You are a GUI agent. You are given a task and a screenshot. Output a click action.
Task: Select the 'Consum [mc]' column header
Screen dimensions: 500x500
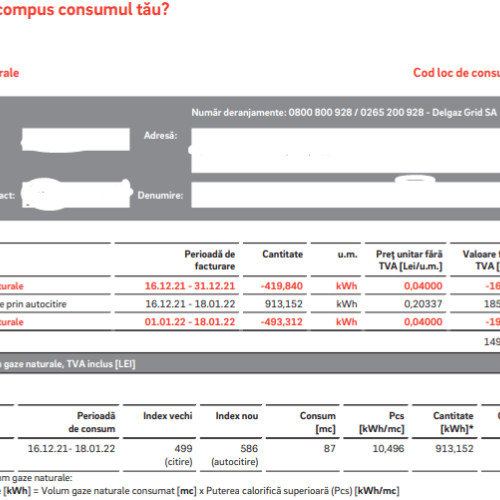318,422
